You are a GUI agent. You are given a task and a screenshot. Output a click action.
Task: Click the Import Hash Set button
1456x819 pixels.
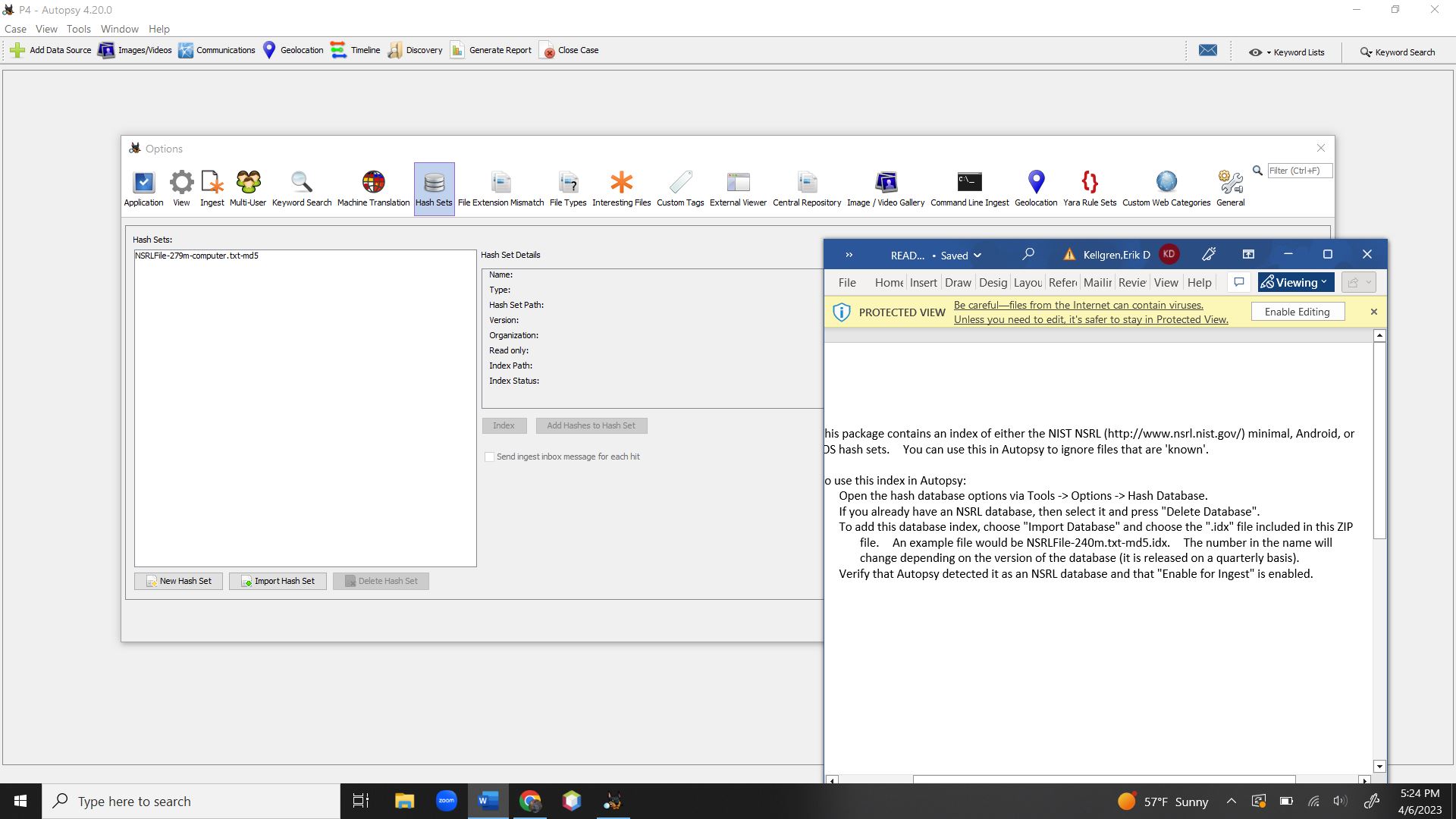[278, 581]
